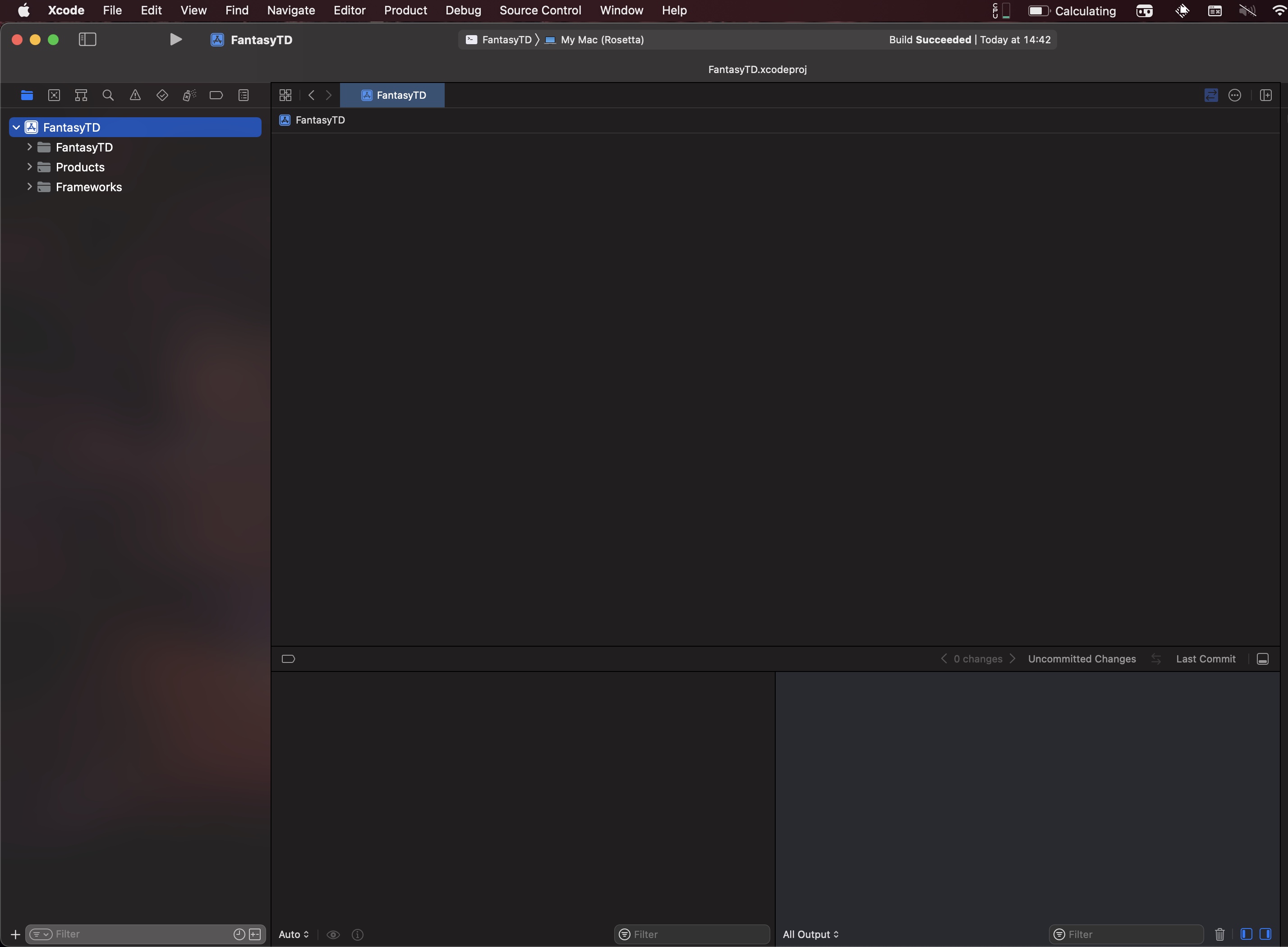
Task: Click the Last Commit button
Action: click(x=1205, y=659)
